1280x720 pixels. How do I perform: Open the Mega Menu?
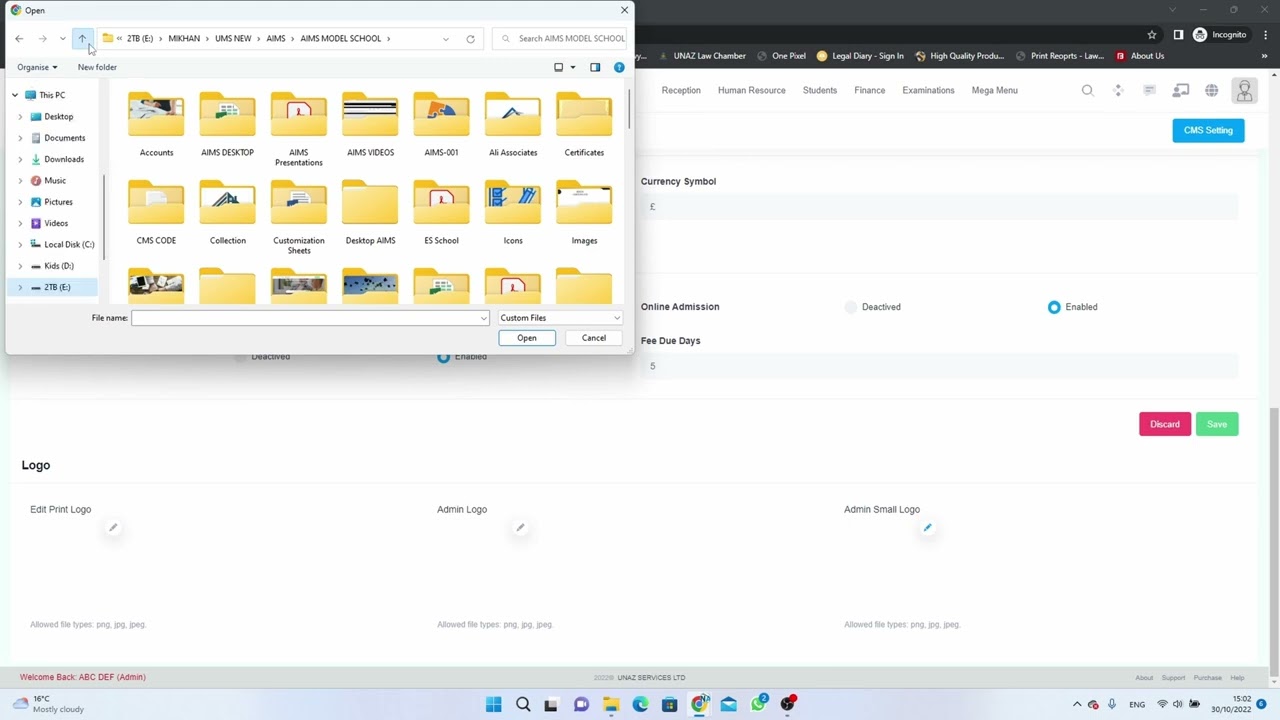coord(994,90)
